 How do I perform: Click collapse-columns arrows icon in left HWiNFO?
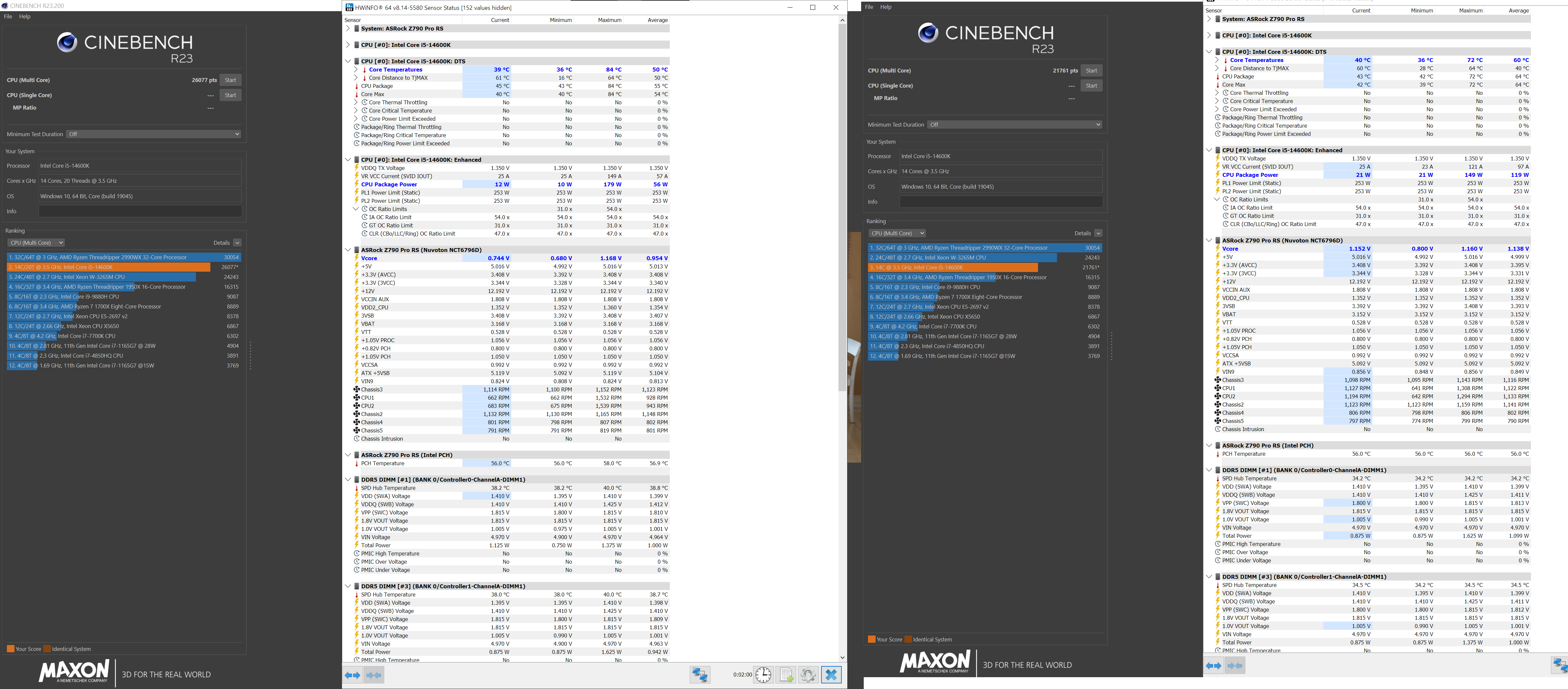pyautogui.click(x=374, y=674)
